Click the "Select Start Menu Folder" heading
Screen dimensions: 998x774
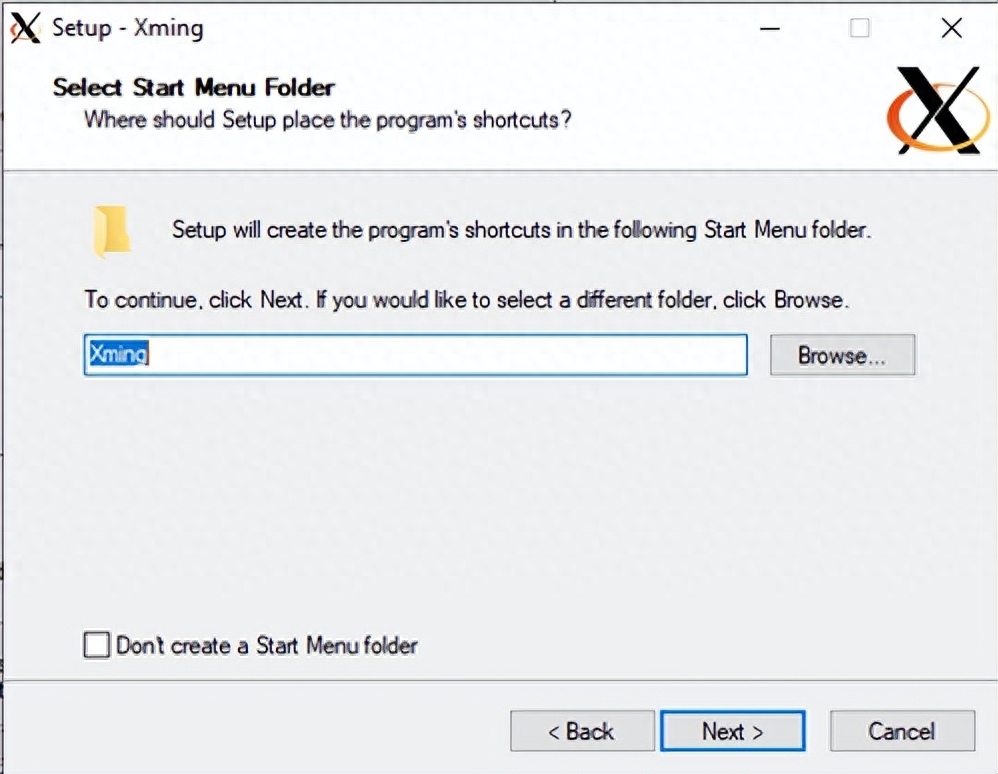(193, 88)
